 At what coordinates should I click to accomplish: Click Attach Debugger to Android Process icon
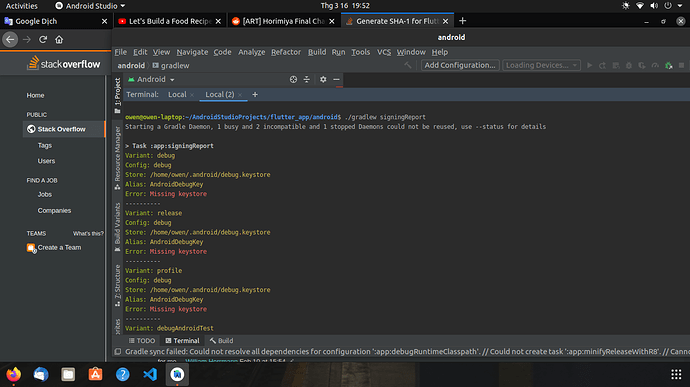pos(669,65)
